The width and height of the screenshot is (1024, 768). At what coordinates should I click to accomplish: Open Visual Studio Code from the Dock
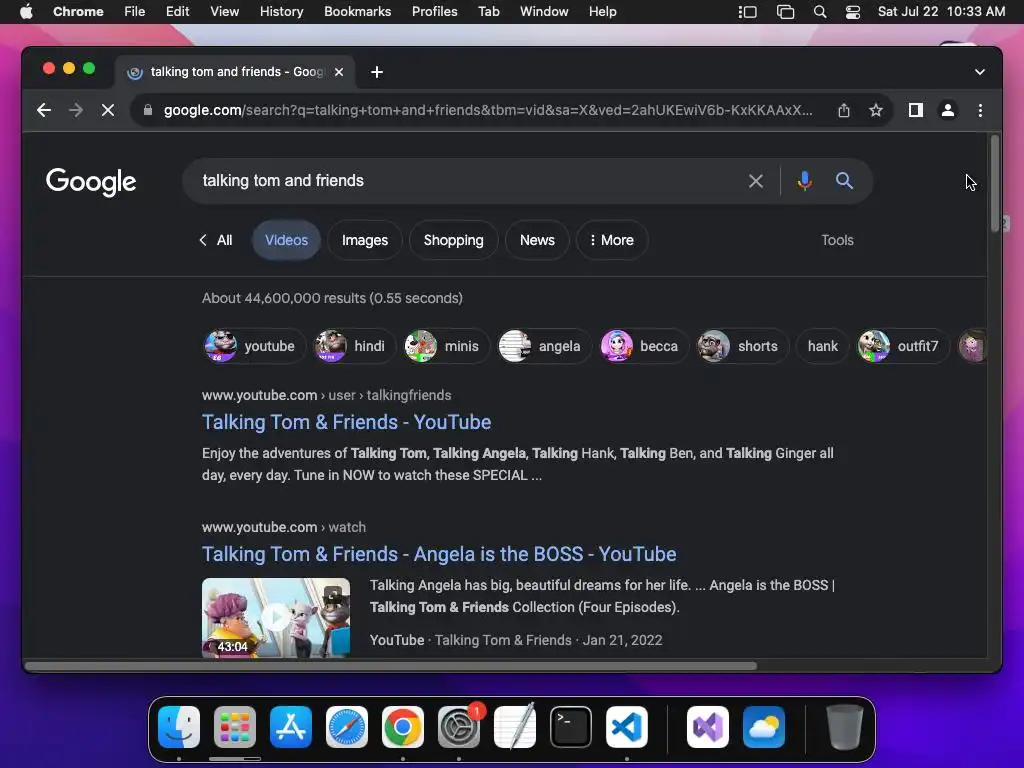(x=627, y=727)
